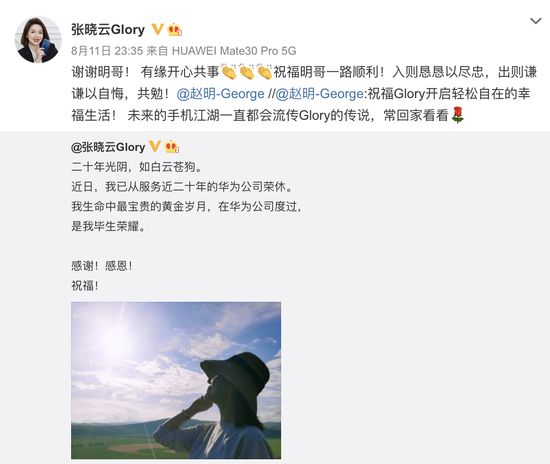550x464 pixels.
Task: Open @张晓云Glory in the reposted card
Action: coord(108,147)
